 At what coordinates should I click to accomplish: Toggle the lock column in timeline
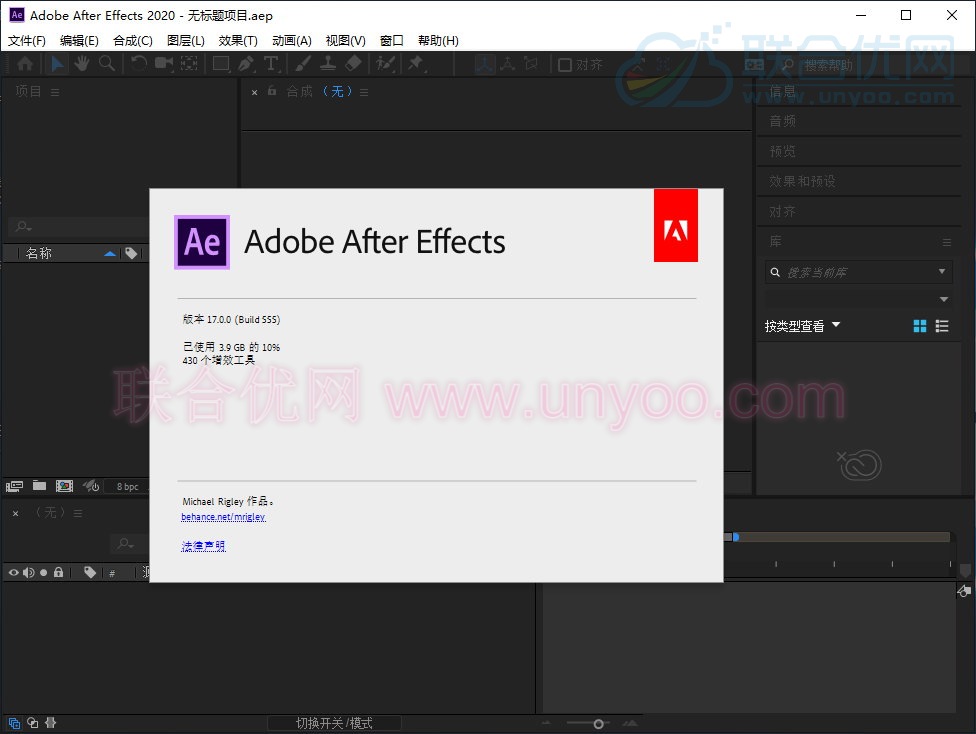tap(59, 572)
